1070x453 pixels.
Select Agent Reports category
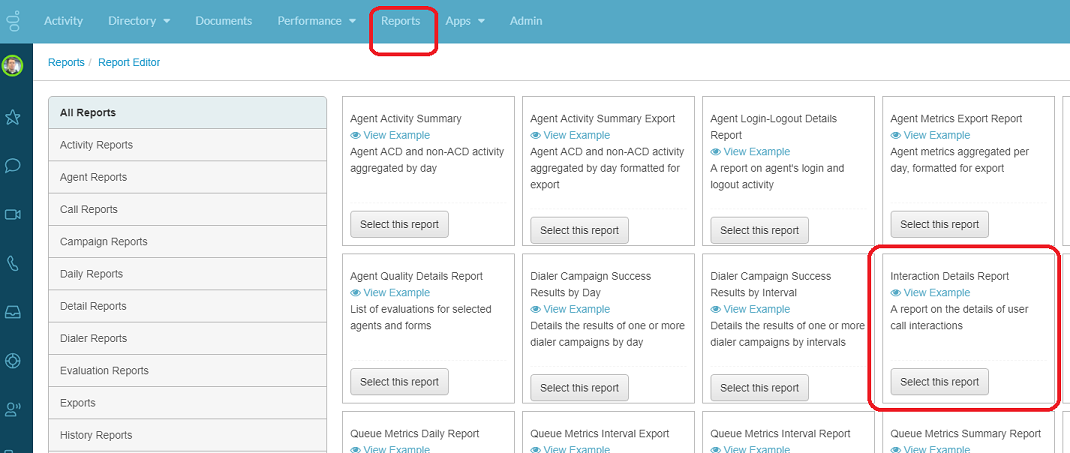188,177
